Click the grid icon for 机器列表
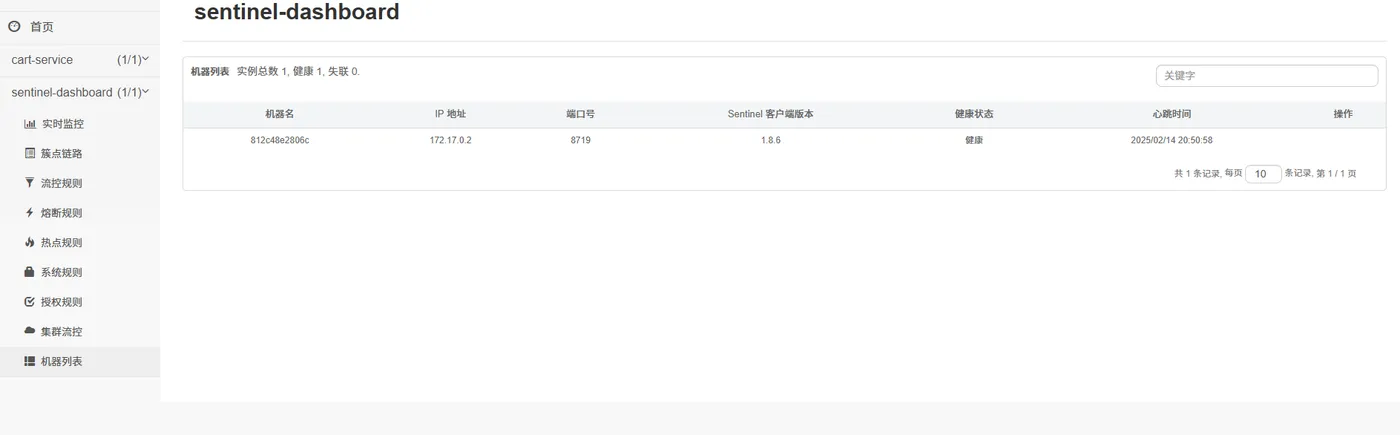 [30, 361]
